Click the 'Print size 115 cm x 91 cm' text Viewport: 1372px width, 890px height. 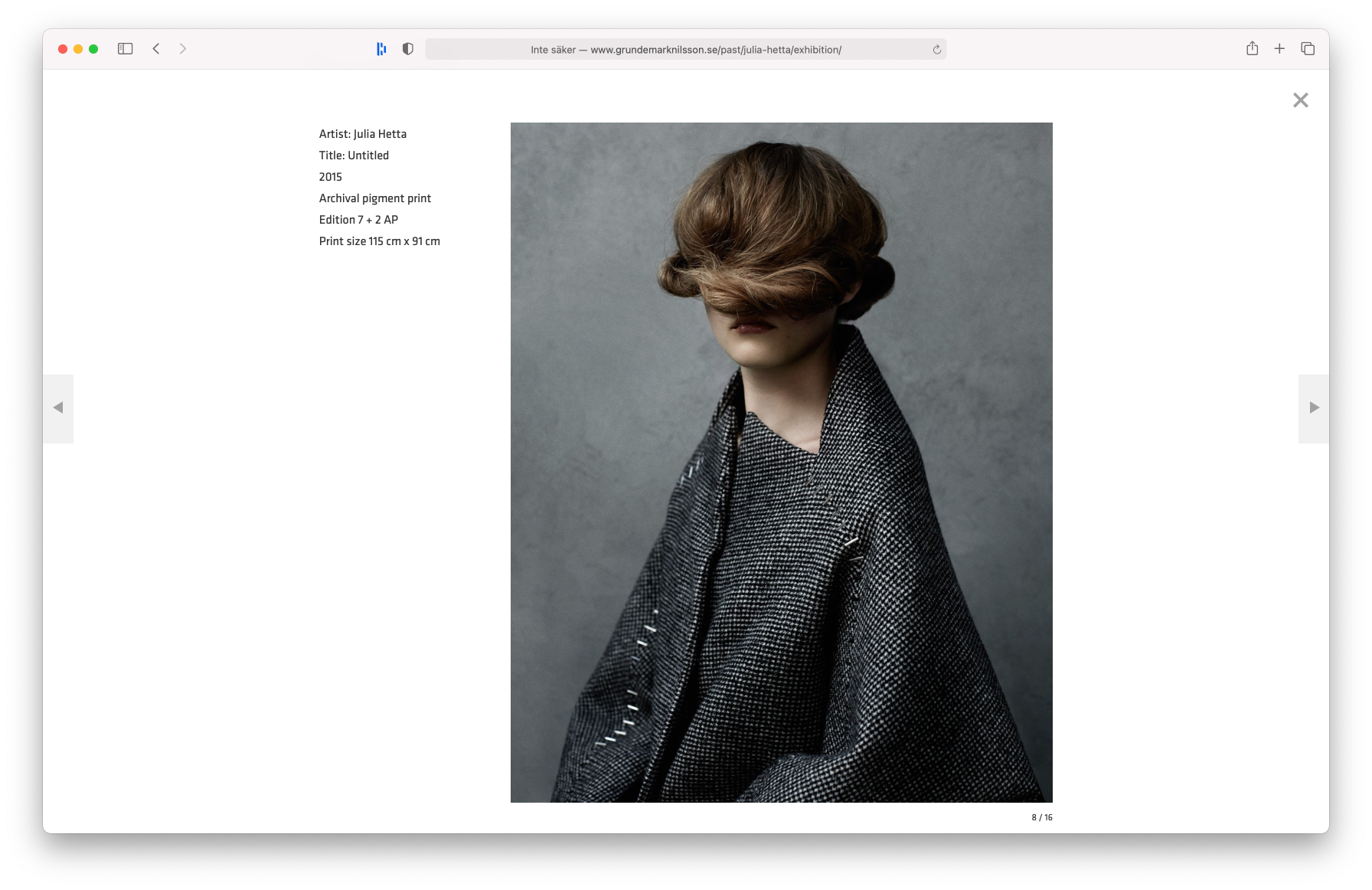[380, 241]
